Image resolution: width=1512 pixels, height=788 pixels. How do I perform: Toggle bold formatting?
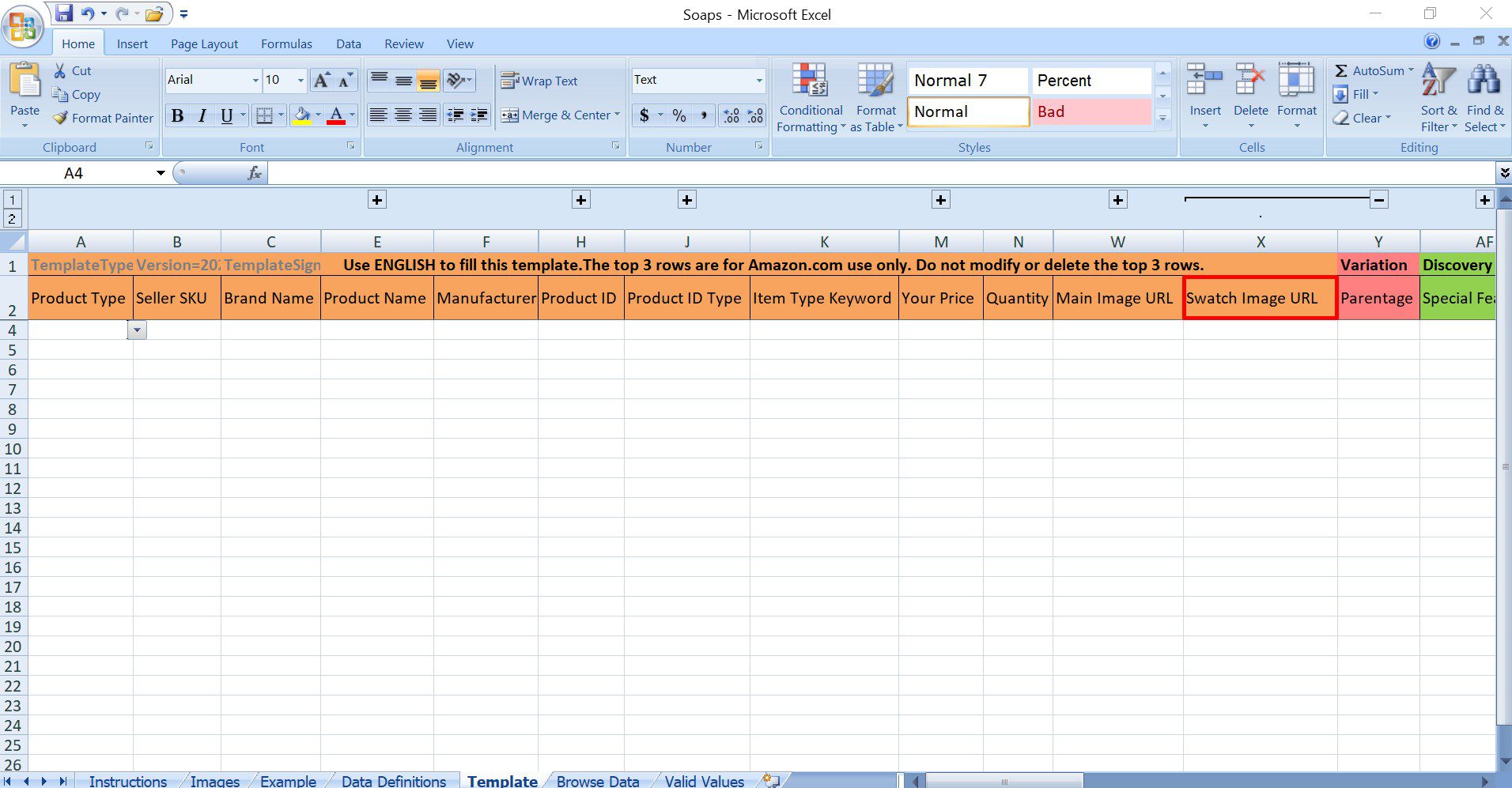coord(178,115)
